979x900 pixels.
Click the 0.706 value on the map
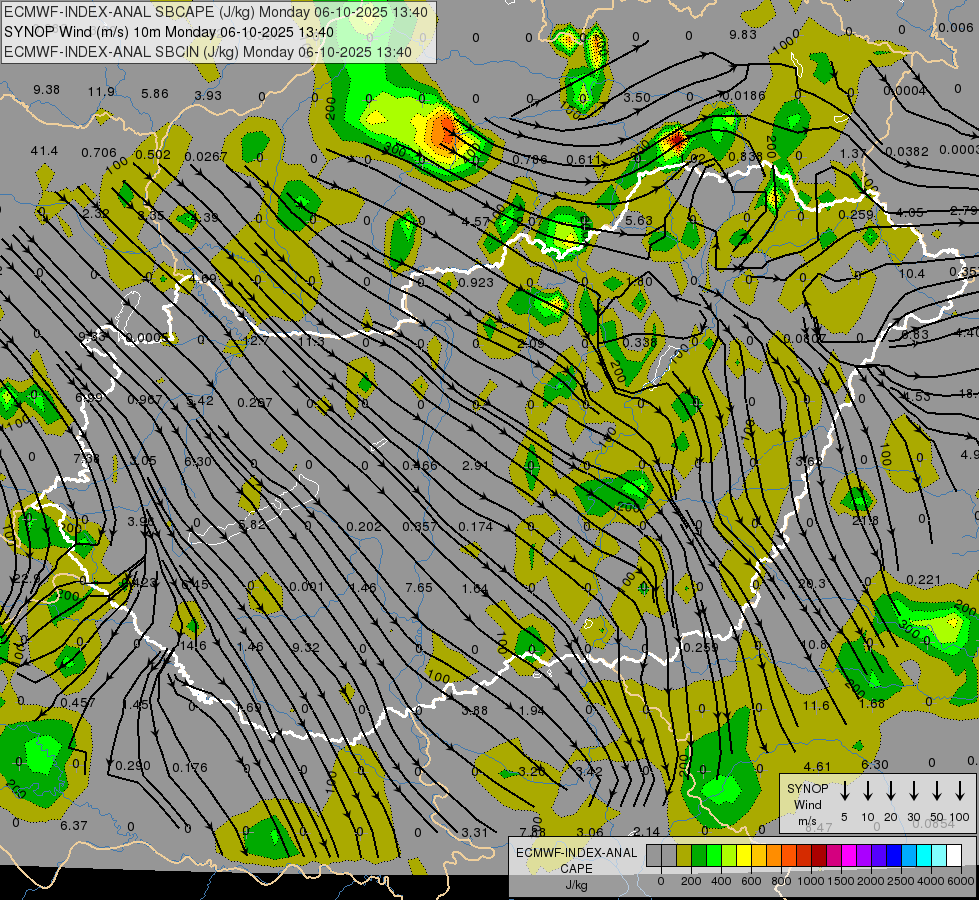pyautogui.click(x=99, y=152)
